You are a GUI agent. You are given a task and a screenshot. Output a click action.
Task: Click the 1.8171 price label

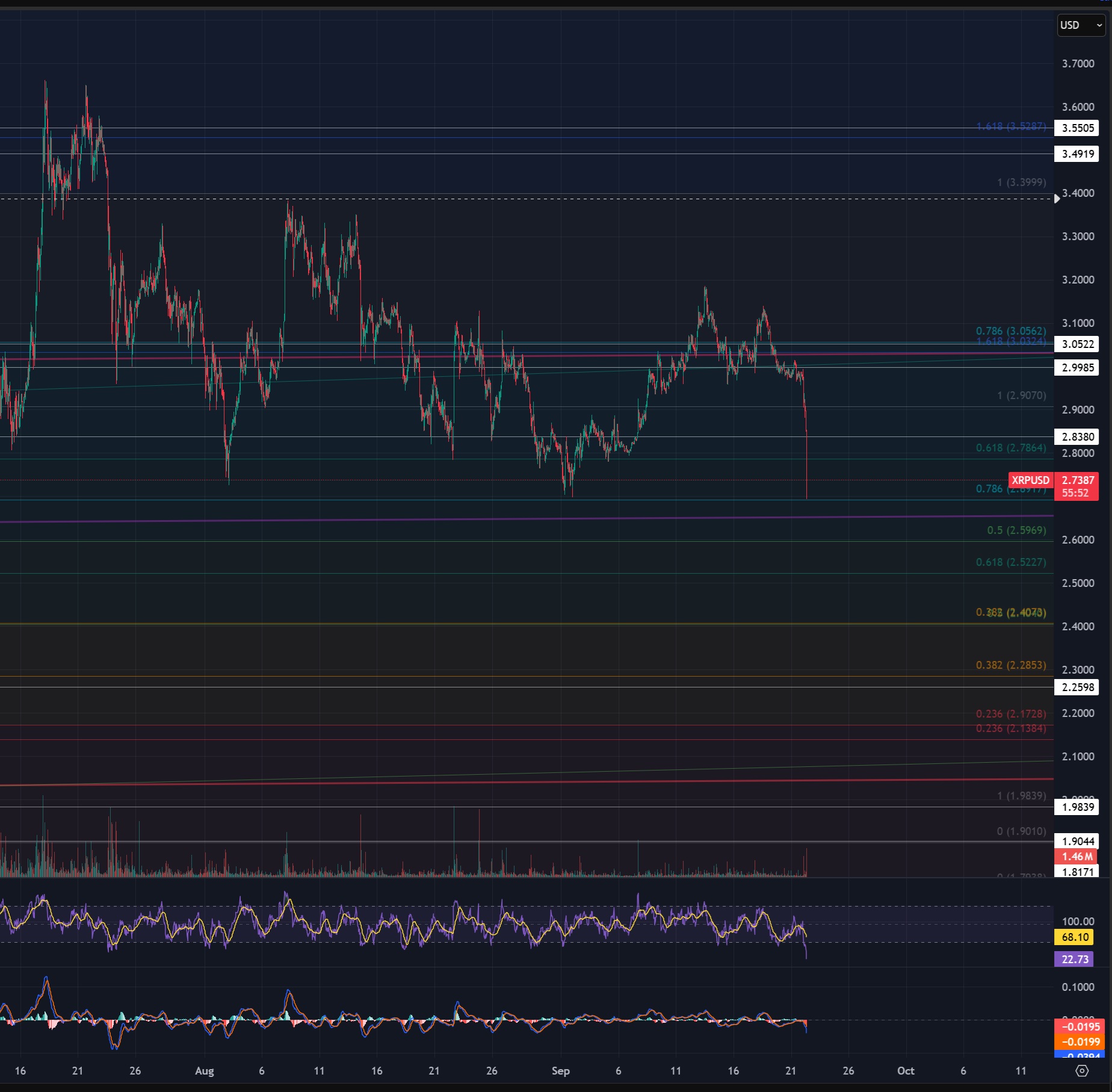[x=1077, y=872]
